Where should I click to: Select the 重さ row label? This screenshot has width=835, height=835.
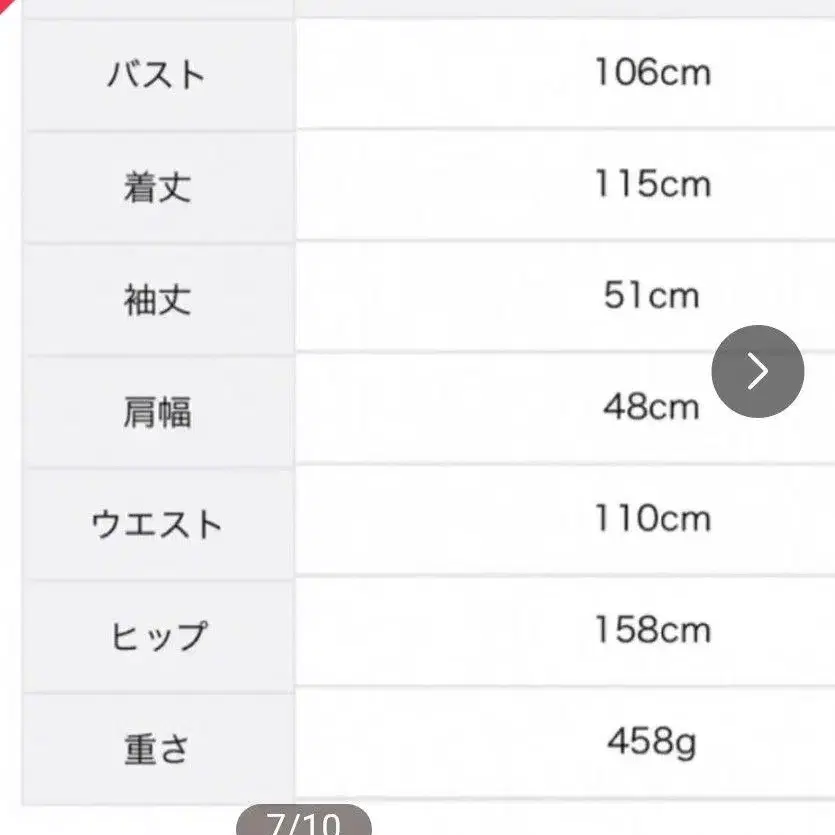(157, 748)
